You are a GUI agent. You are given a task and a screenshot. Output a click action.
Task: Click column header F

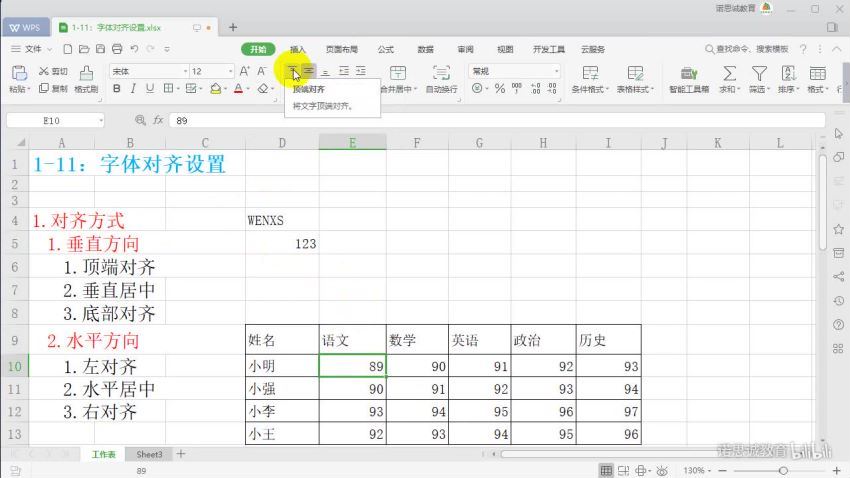click(x=417, y=143)
